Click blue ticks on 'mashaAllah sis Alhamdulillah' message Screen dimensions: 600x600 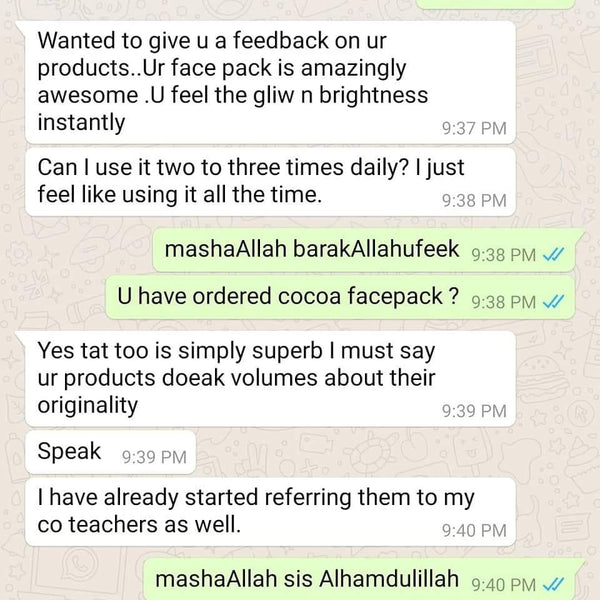[554, 585]
